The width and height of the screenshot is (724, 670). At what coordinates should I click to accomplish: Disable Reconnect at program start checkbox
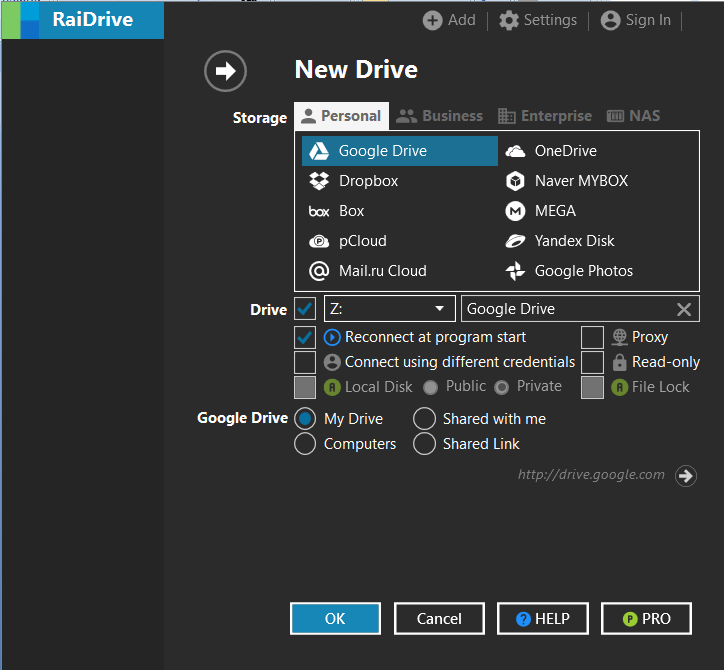pyautogui.click(x=305, y=337)
